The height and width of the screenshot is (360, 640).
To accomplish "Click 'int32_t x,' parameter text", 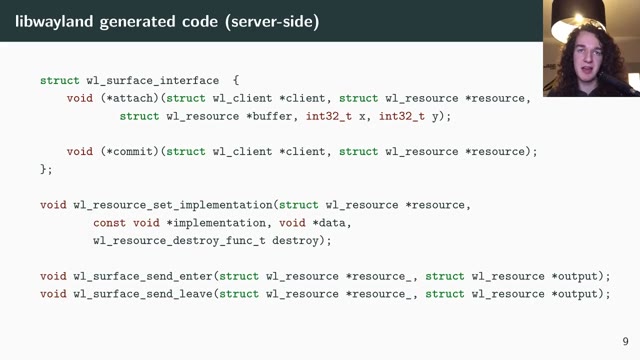I will click(338, 116).
